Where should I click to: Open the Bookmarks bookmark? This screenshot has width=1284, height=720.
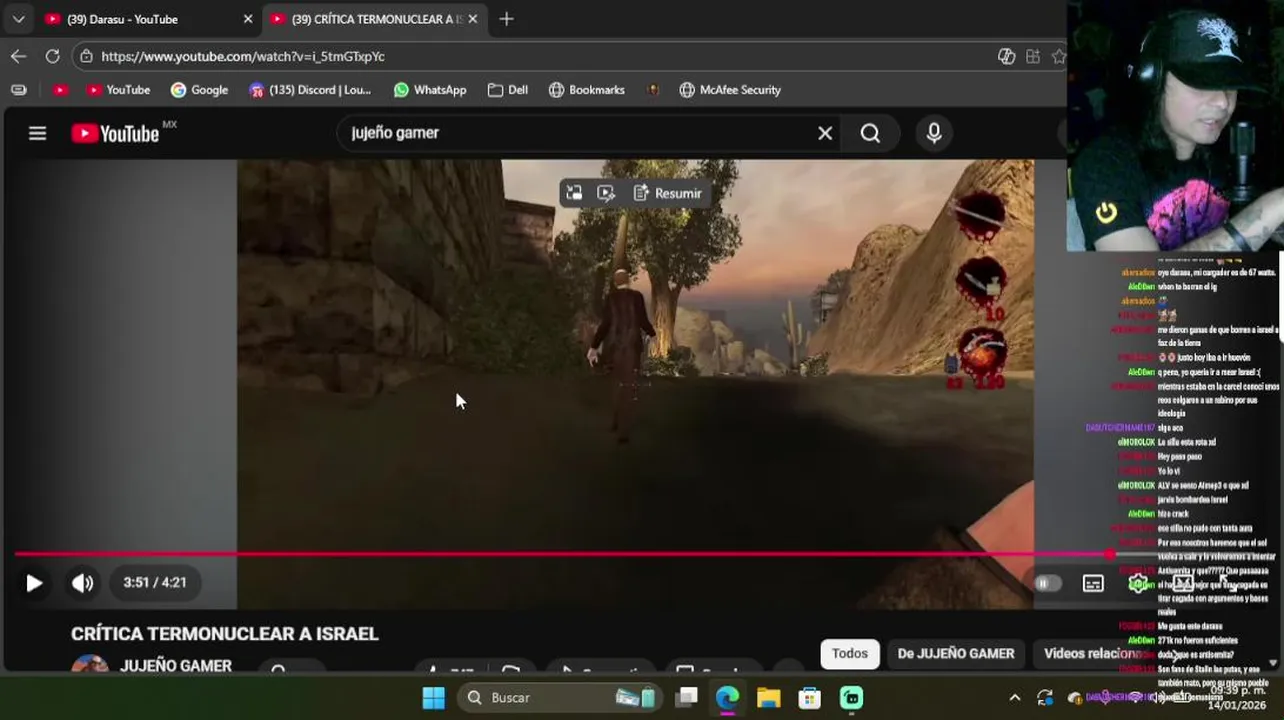[x=587, y=89]
